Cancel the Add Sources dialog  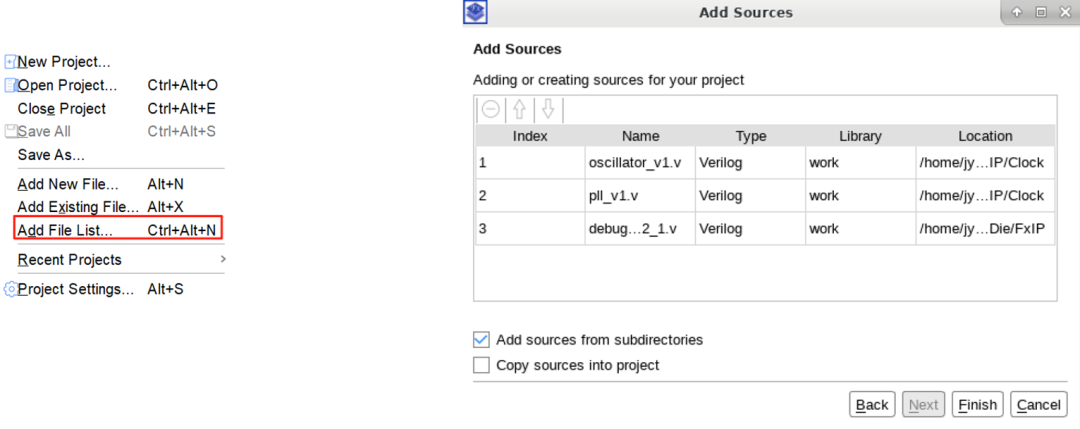click(1038, 404)
